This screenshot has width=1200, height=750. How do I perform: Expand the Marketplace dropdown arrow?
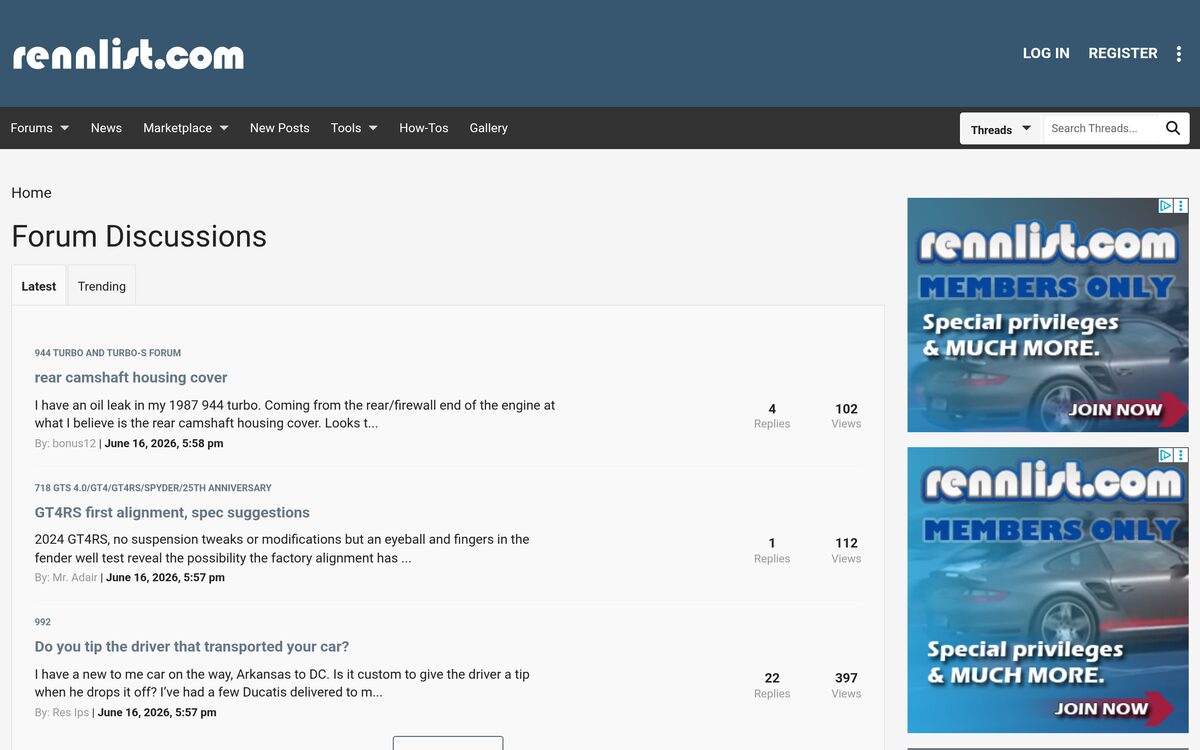click(x=224, y=128)
